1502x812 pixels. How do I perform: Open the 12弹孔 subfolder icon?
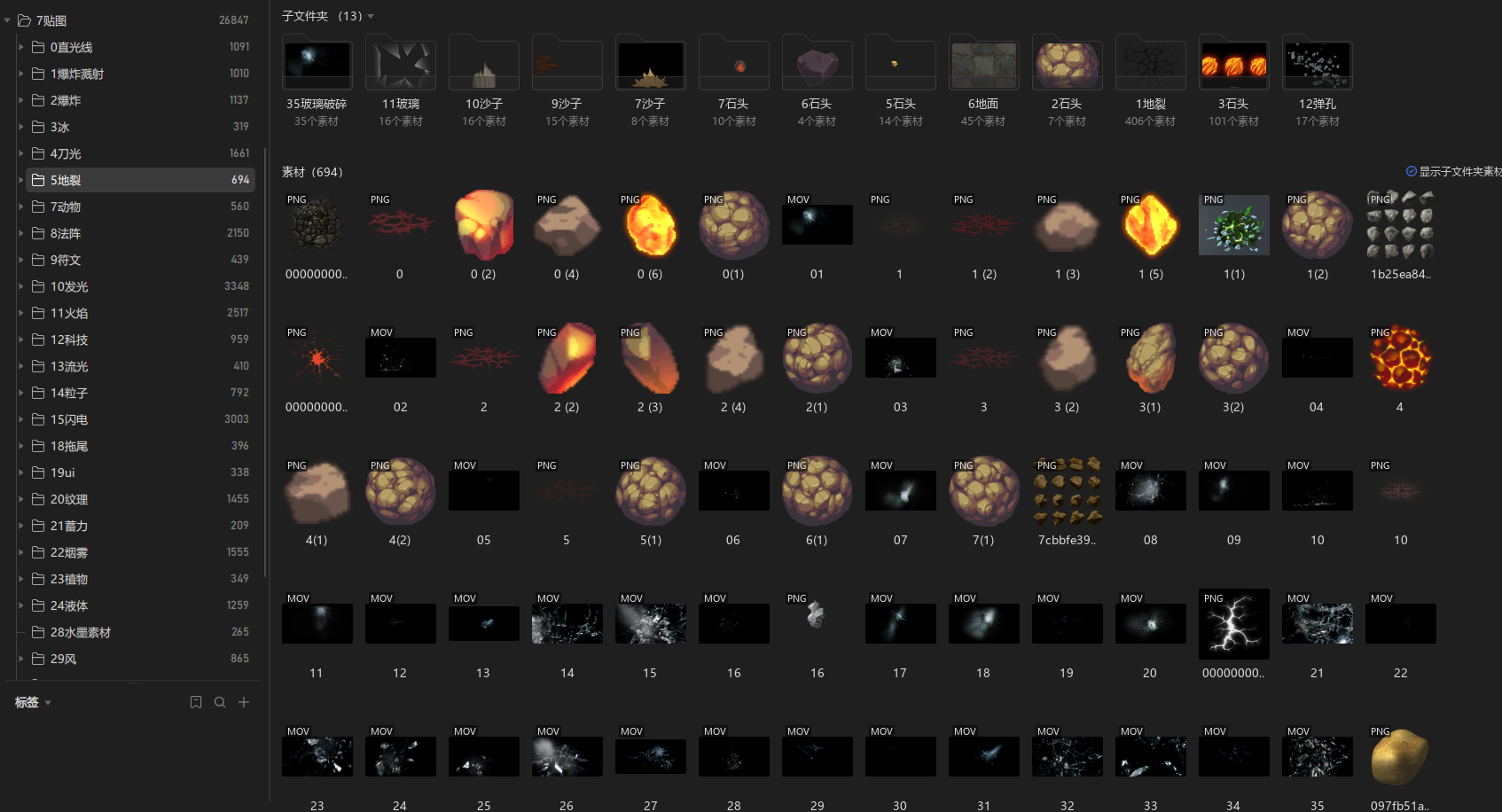1317,62
